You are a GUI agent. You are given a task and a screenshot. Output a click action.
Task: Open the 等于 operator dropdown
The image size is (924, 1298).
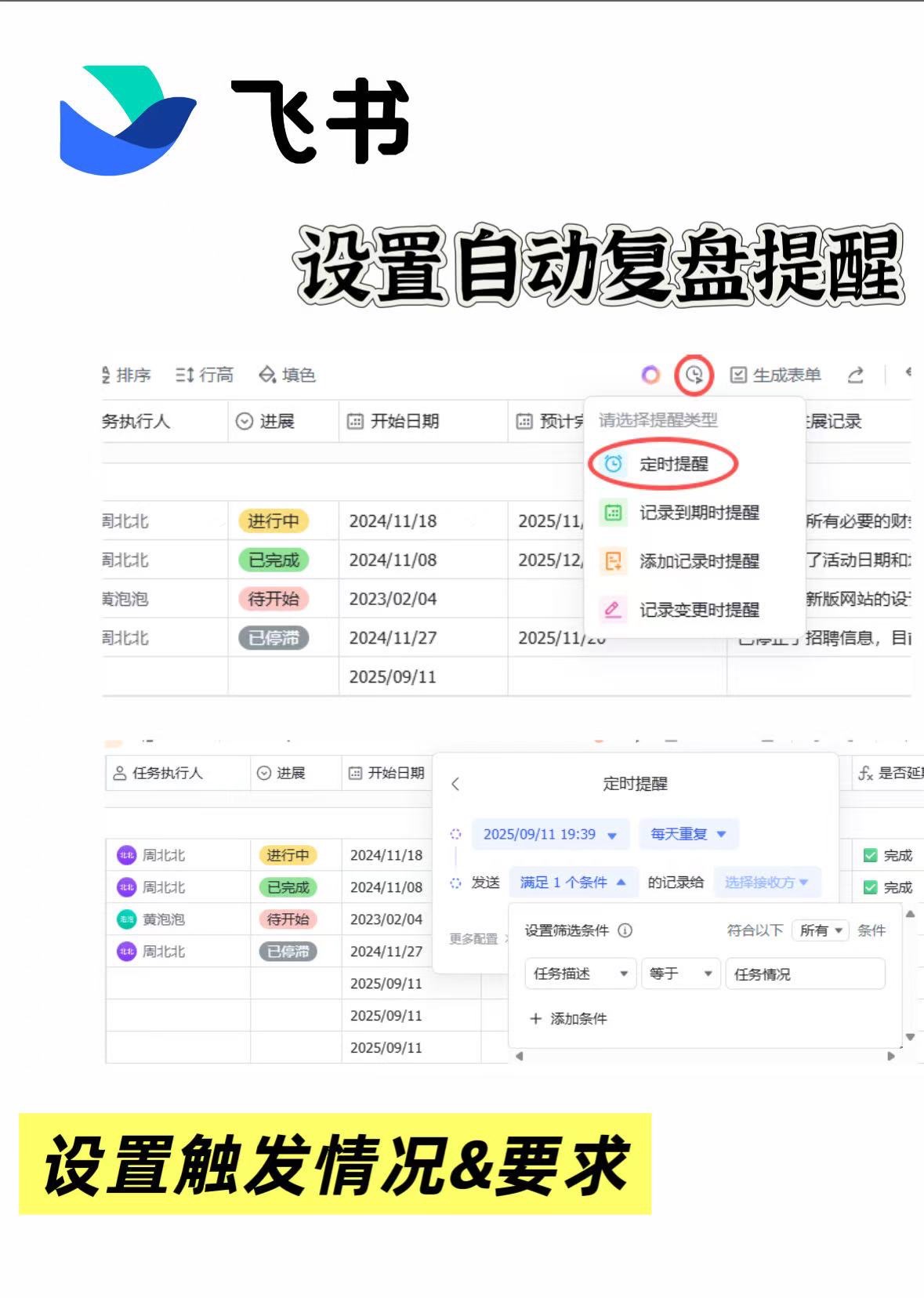click(x=679, y=973)
